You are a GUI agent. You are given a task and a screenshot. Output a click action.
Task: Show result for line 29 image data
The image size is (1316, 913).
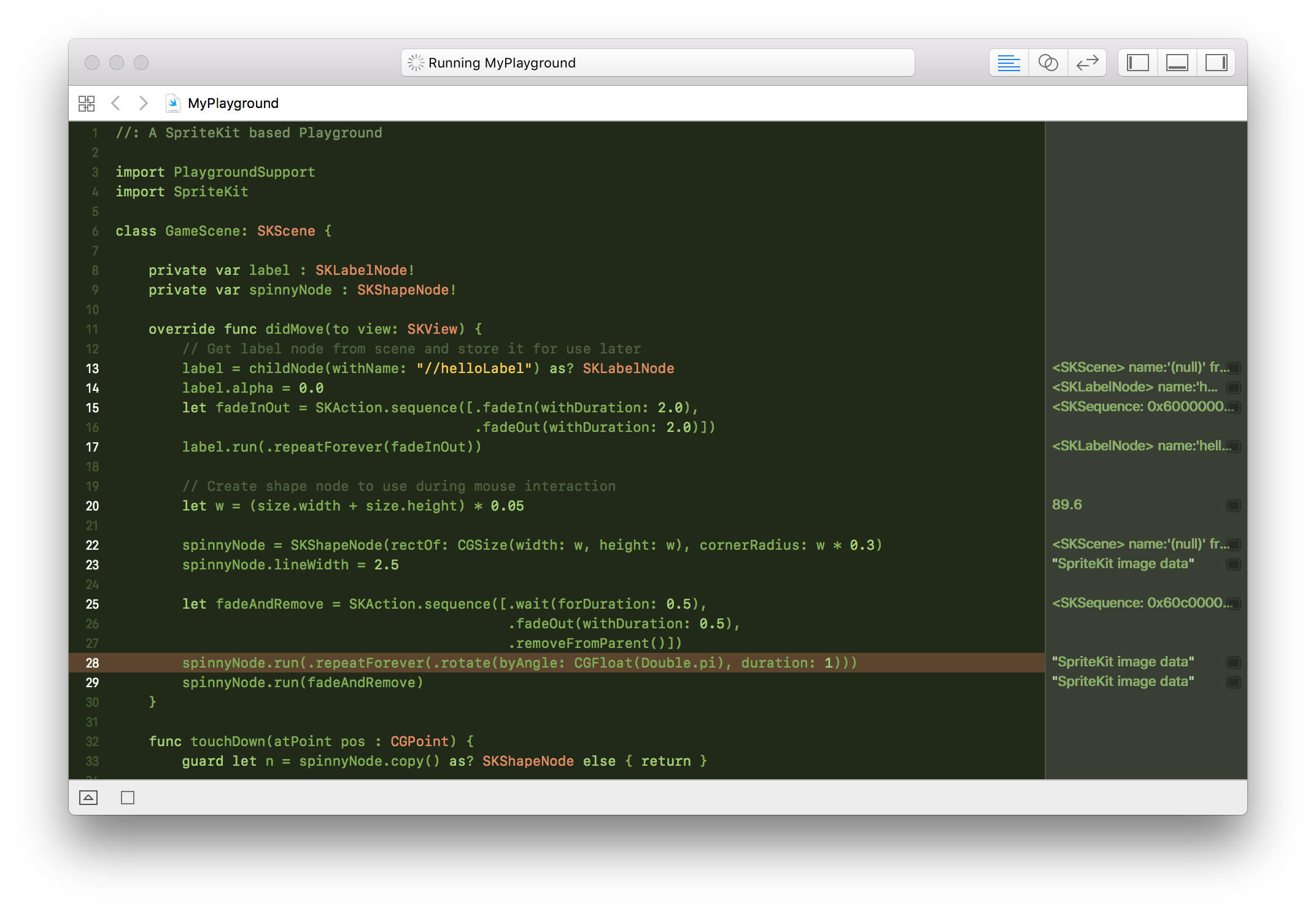pyautogui.click(x=1233, y=682)
